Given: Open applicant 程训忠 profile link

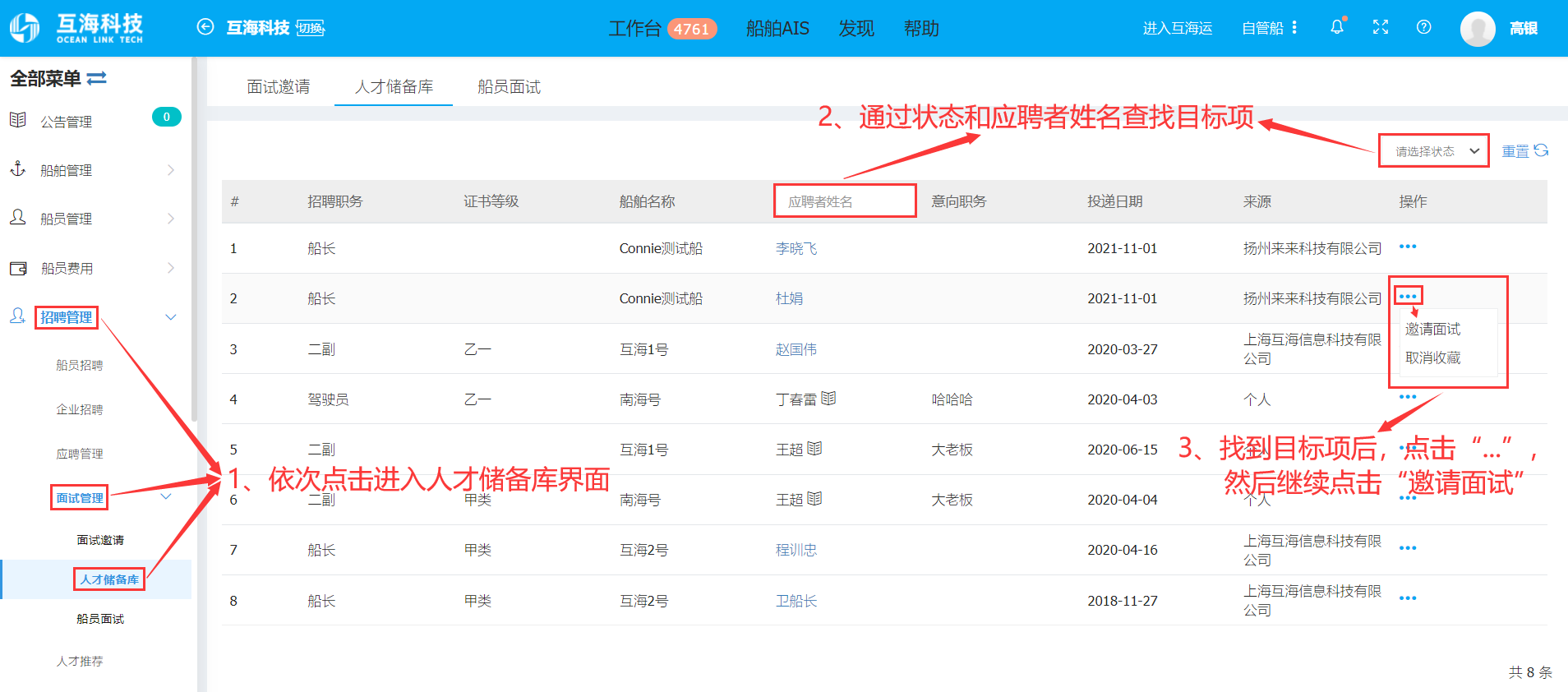Looking at the screenshot, I should tap(796, 550).
